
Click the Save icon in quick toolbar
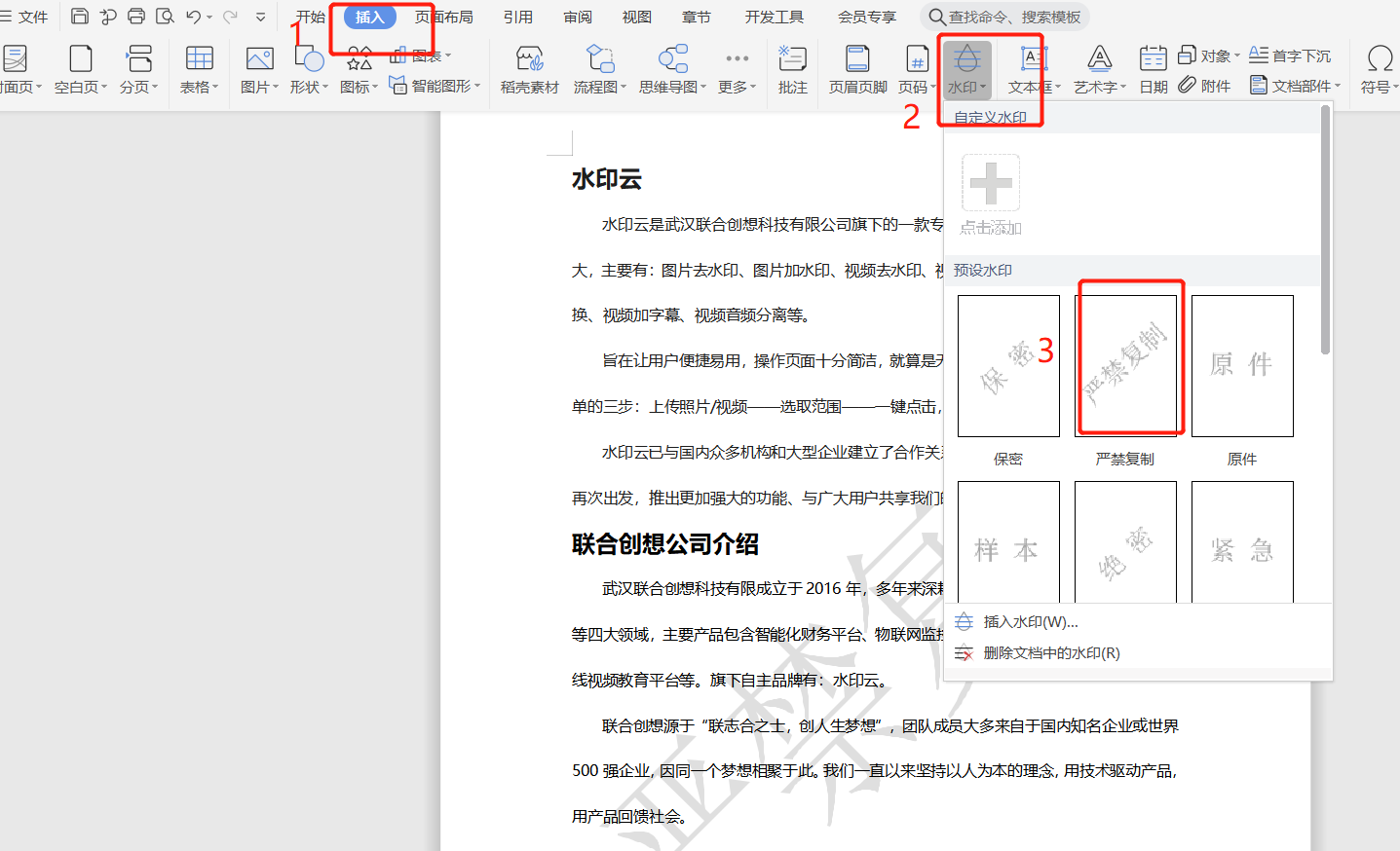pos(80,17)
